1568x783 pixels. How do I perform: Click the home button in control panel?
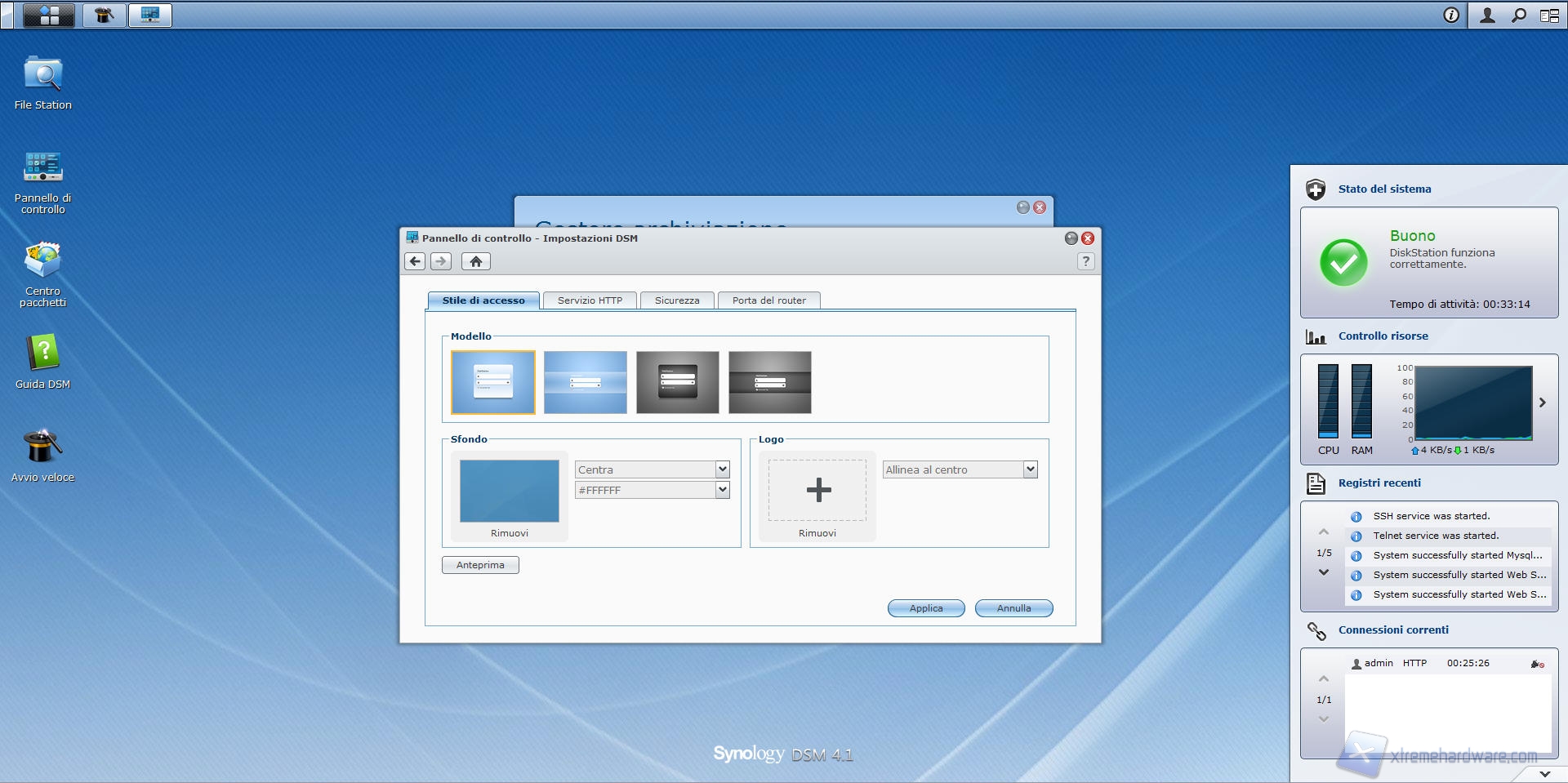[475, 261]
